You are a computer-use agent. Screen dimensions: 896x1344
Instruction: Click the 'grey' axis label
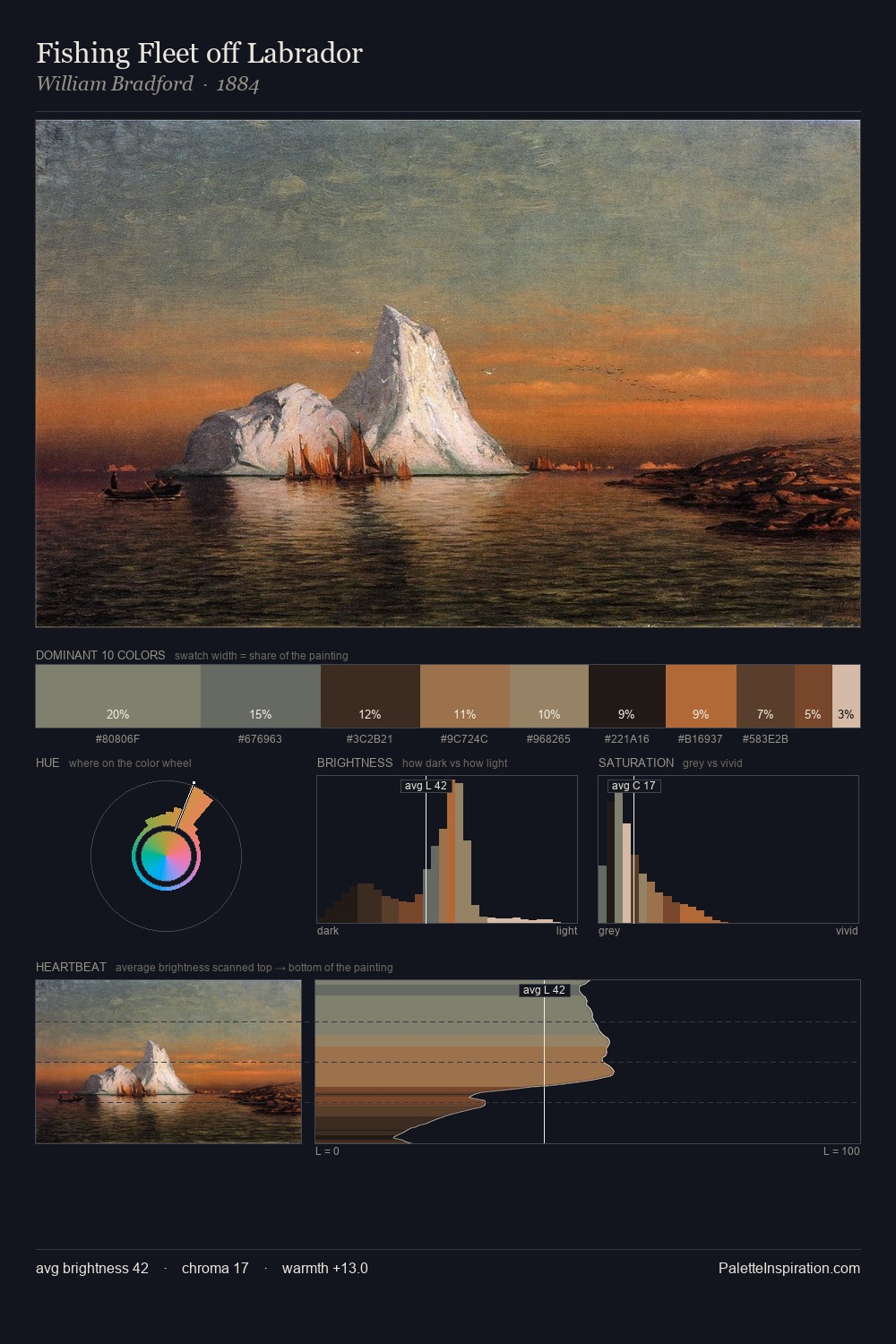(x=609, y=931)
